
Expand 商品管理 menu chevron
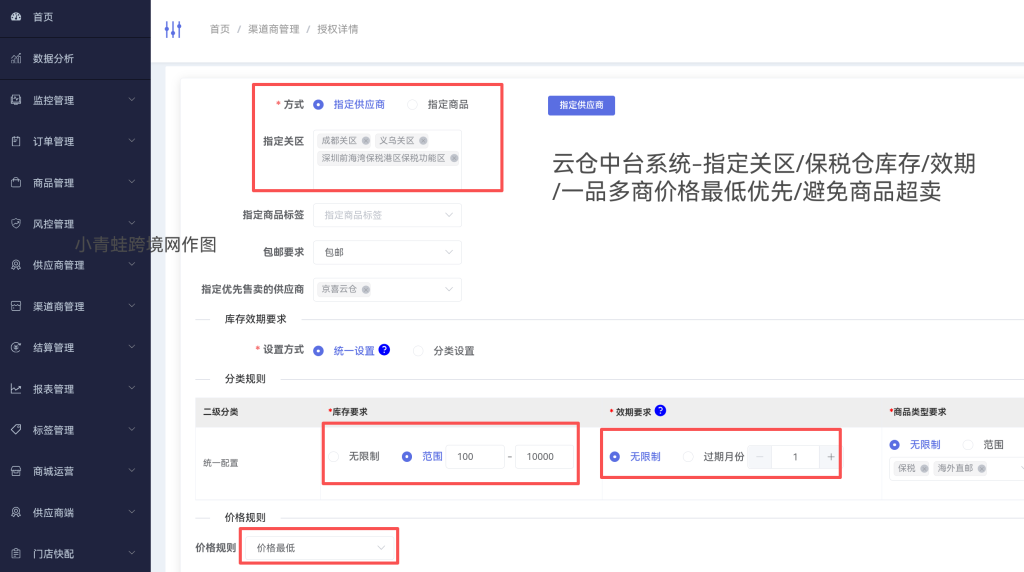tap(132, 182)
